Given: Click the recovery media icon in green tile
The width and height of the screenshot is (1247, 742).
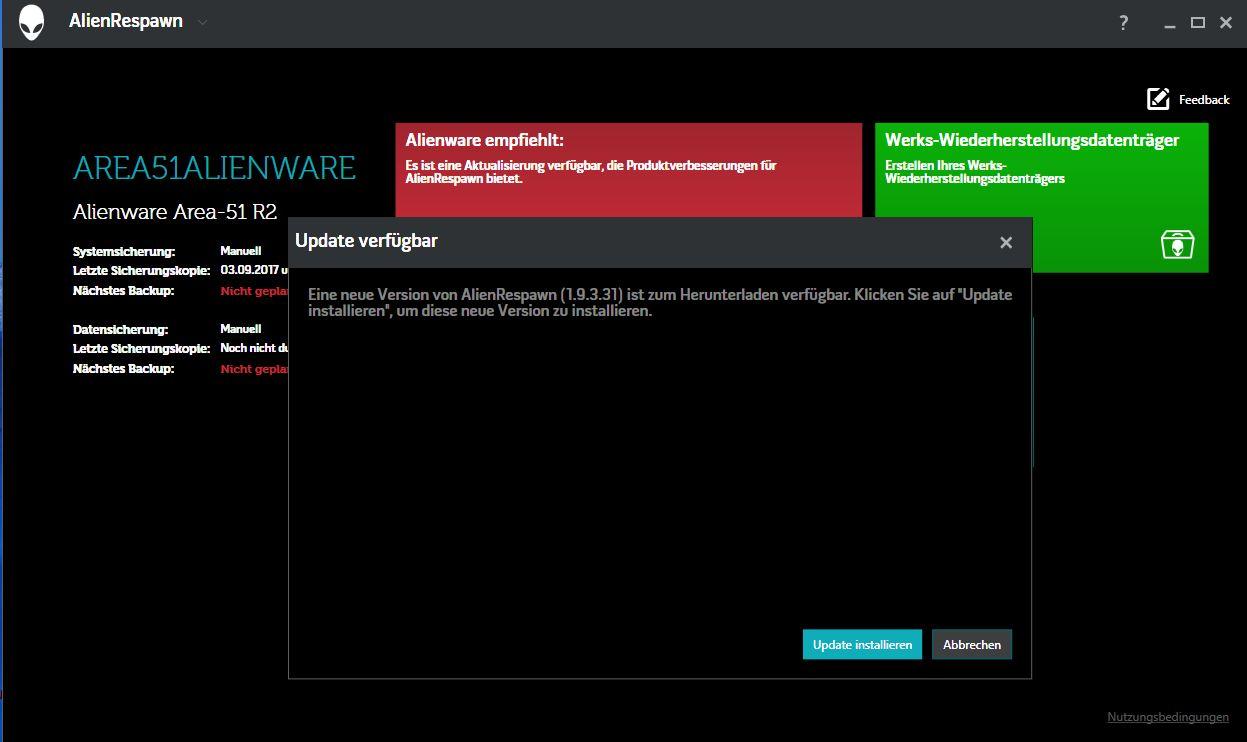Looking at the screenshot, I should 1177,244.
